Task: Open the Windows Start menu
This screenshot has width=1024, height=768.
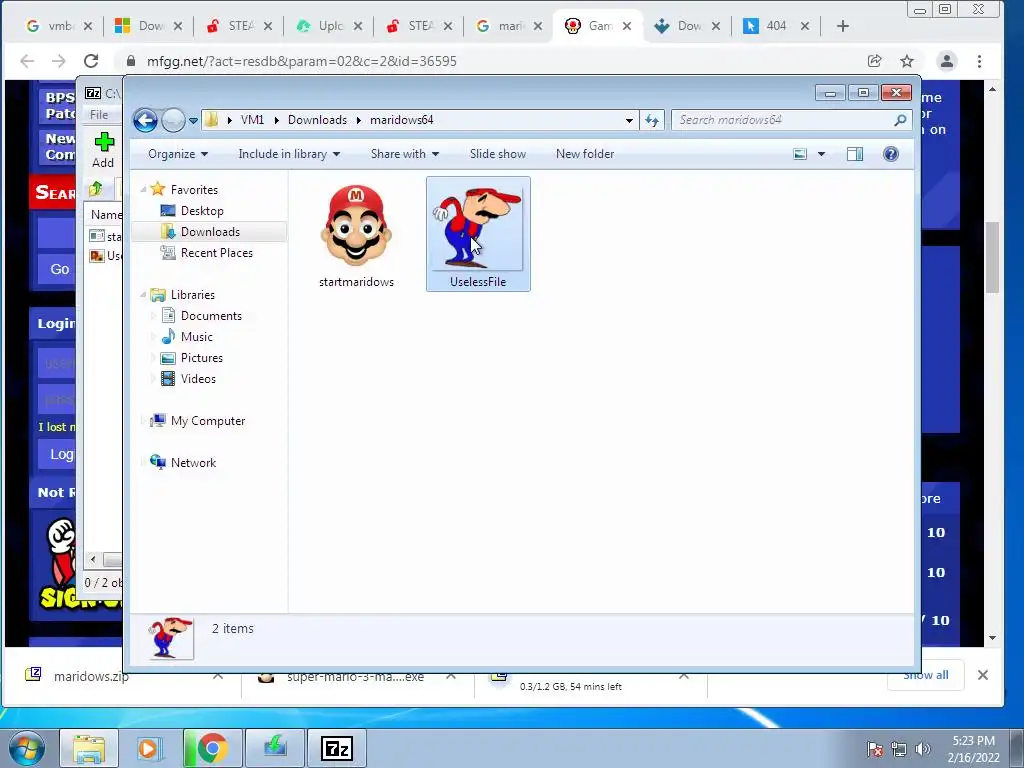Action: pyautogui.click(x=27, y=748)
